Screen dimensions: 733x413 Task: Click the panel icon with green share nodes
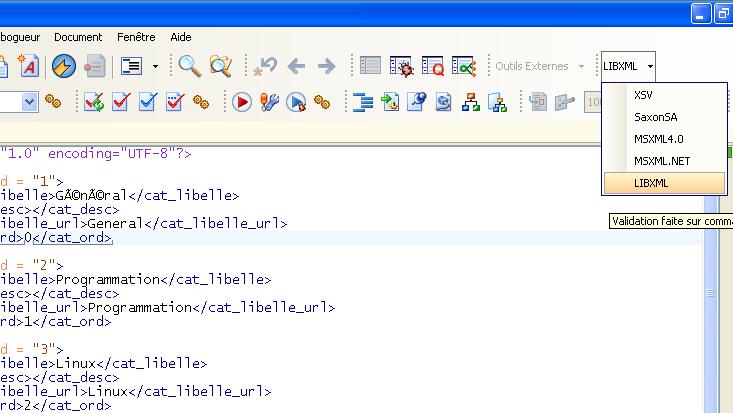click(464, 66)
